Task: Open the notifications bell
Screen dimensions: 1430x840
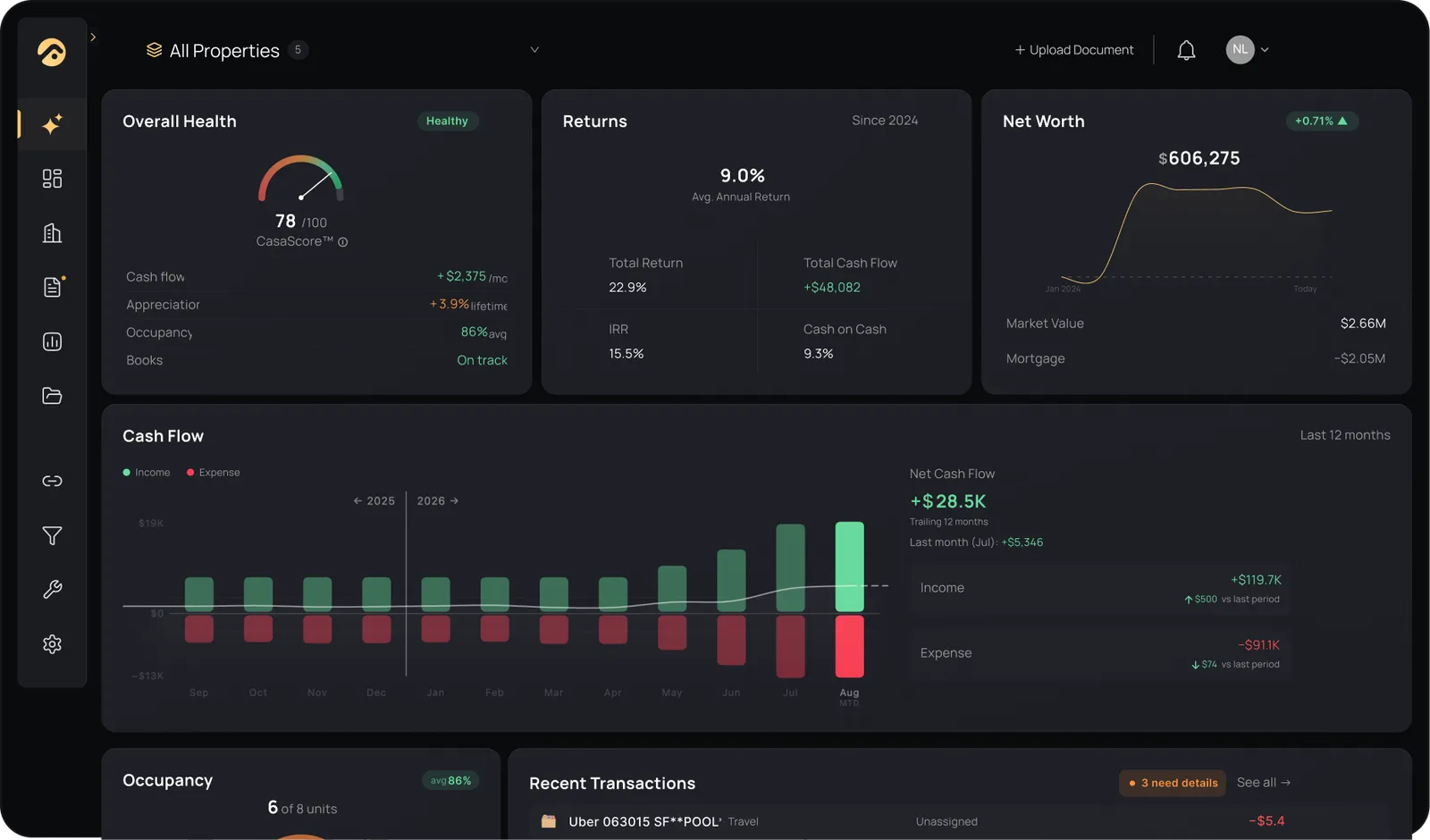Action: click(1186, 50)
